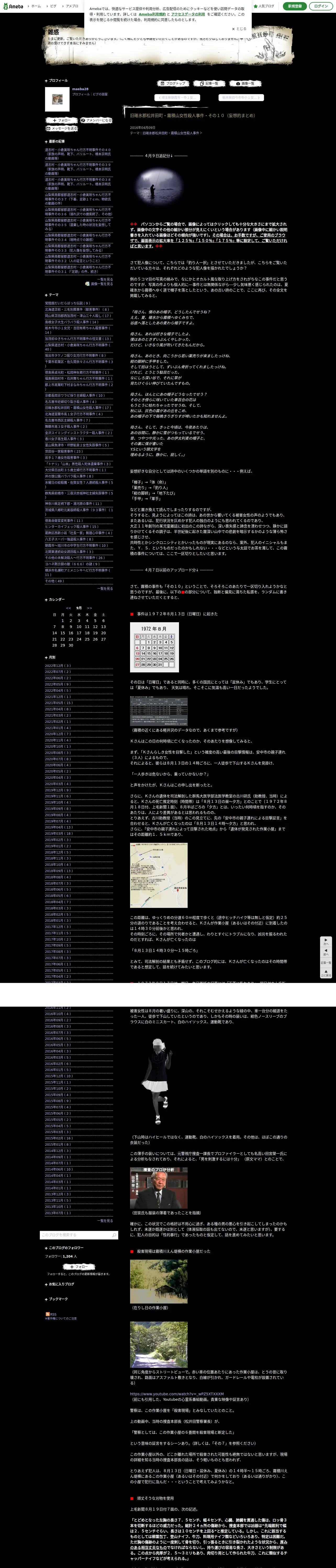Click the ログイン button
336x1568 pixels.
click(321, 6)
